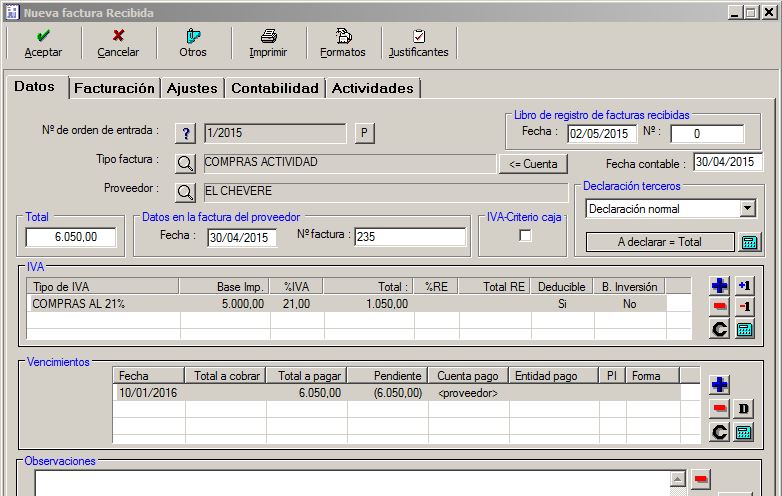
Task: Click the Nº factura field containing 235
Action: click(410, 237)
